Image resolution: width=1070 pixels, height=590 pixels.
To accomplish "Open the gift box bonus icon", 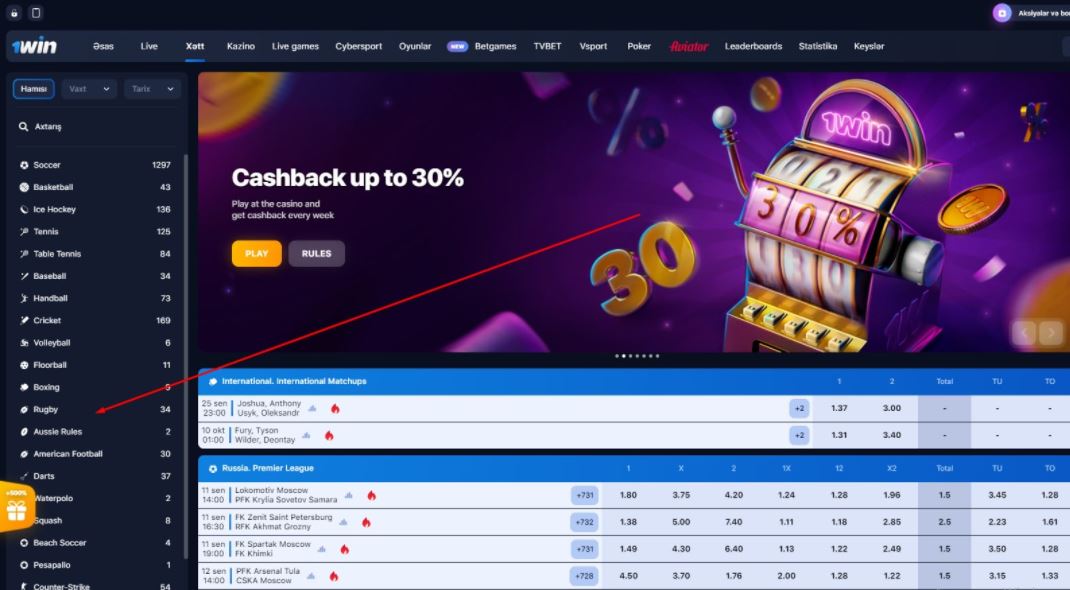I will 16,508.
